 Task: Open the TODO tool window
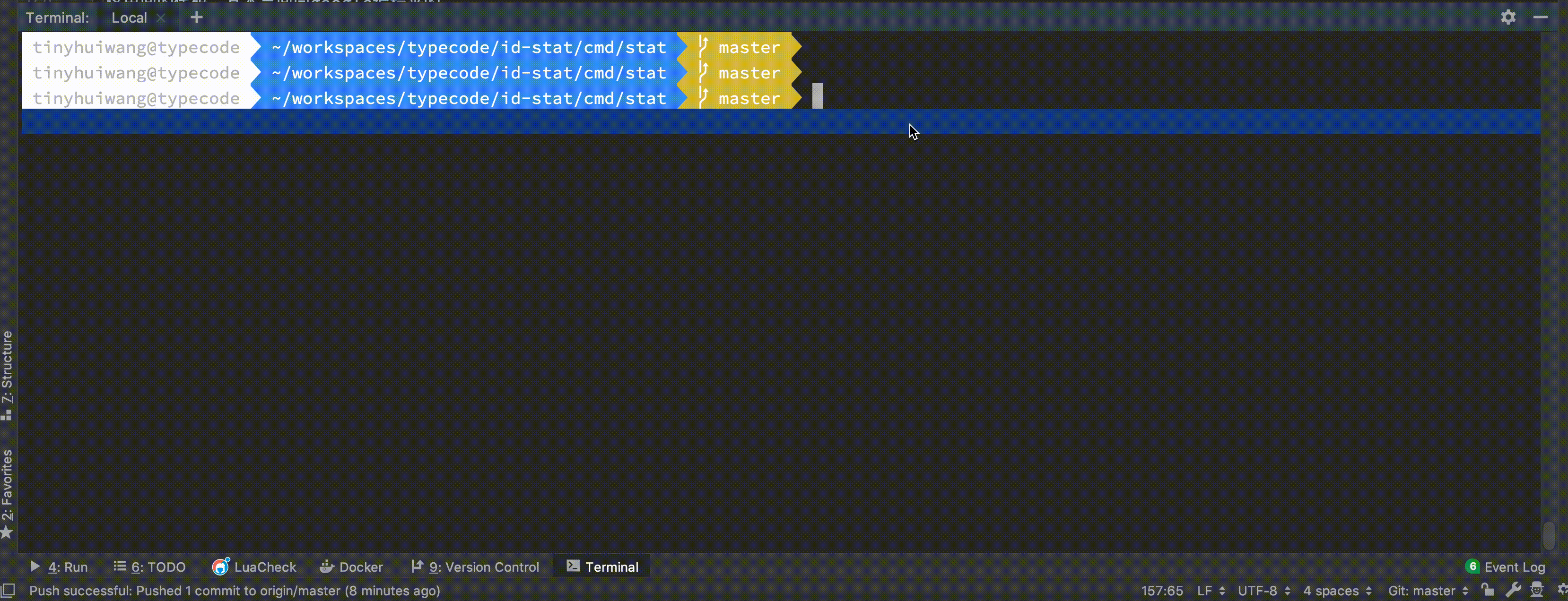pos(149,567)
